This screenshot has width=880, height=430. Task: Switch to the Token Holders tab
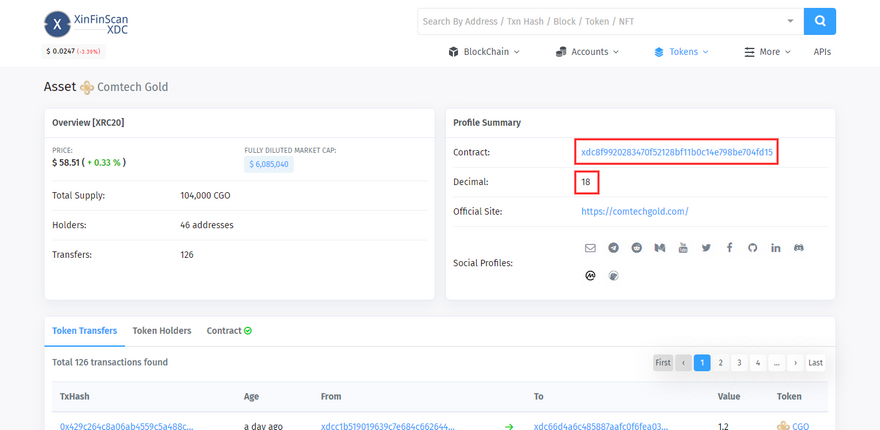pos(162,331)
